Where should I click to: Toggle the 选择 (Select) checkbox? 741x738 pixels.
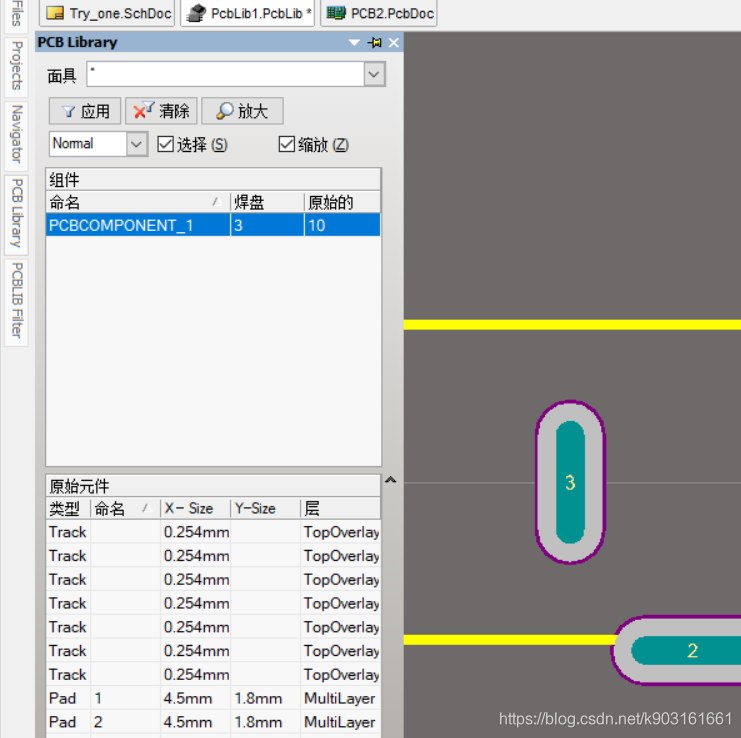click(x=166, y=144)
